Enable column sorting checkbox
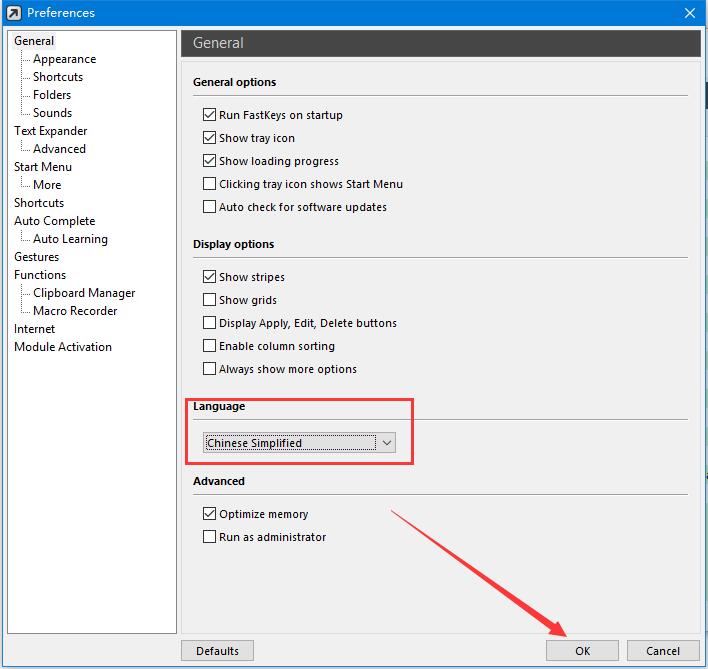Screen dimensions: 708x669 (x=210, y=346)
